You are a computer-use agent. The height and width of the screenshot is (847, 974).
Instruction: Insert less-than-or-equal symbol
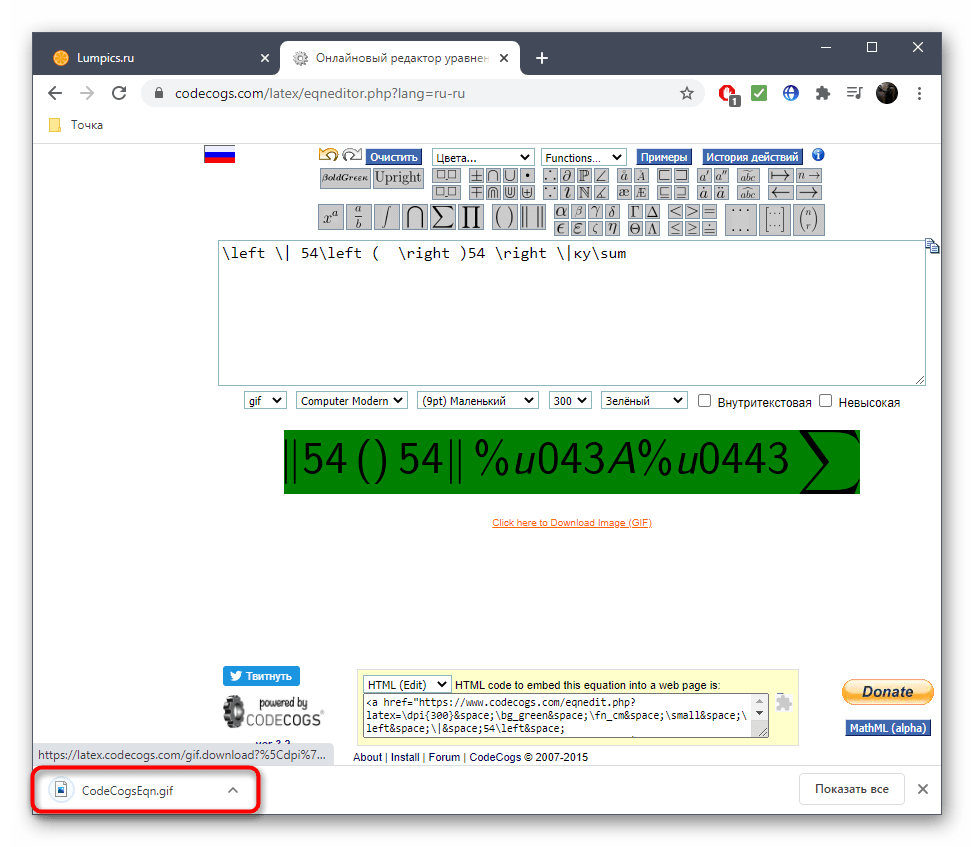point(675,229)
